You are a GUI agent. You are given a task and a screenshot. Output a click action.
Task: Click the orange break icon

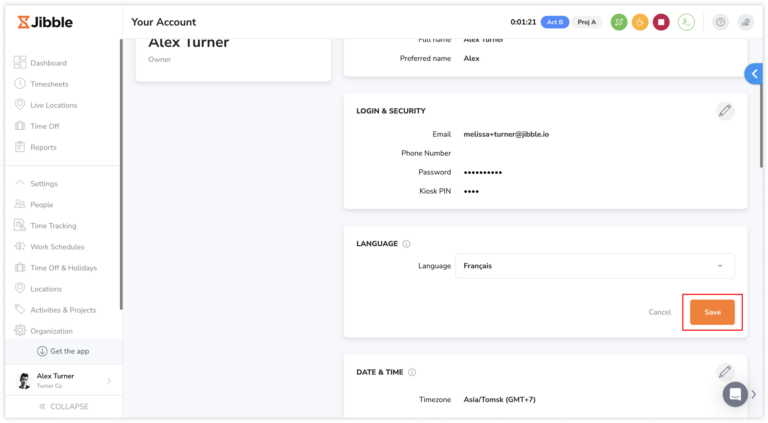[x=640, y=22]
